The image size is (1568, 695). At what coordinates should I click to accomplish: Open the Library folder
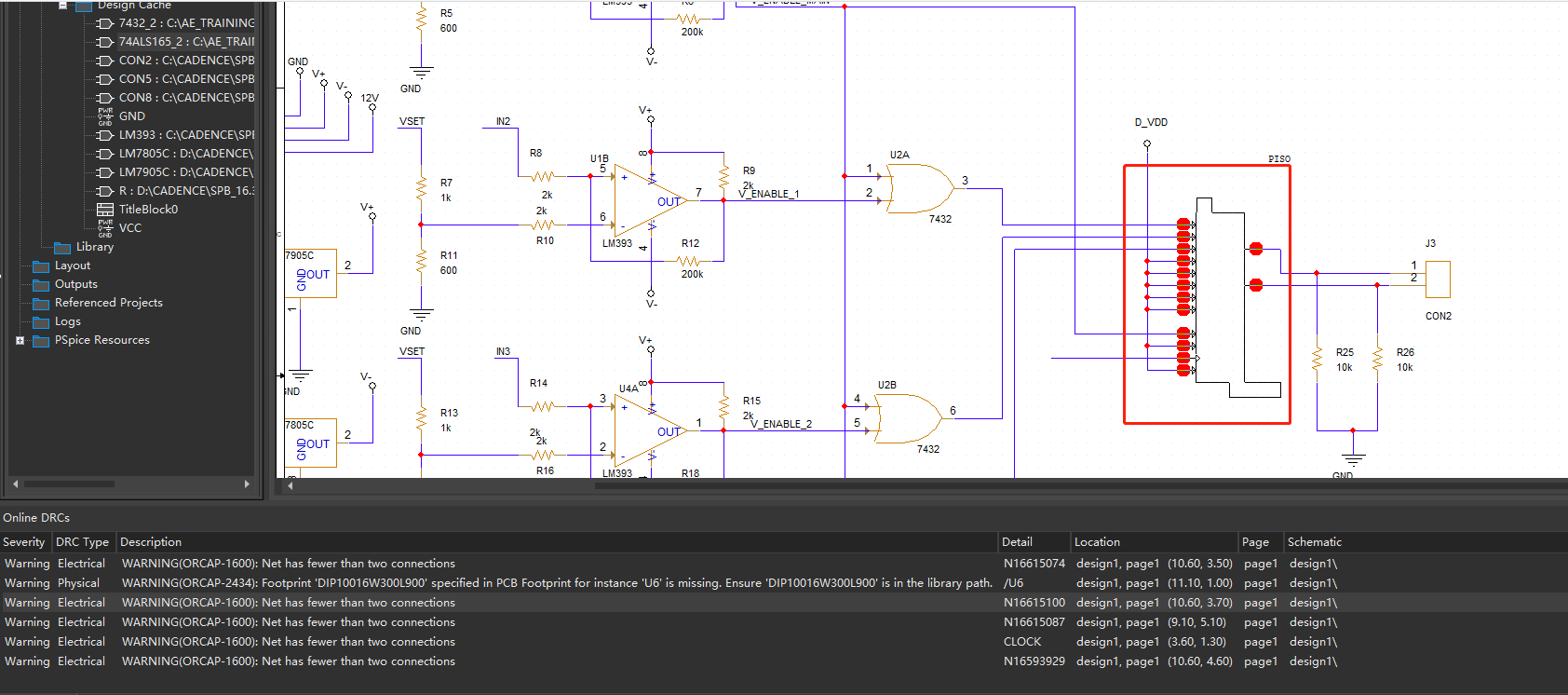coord(84,247)
